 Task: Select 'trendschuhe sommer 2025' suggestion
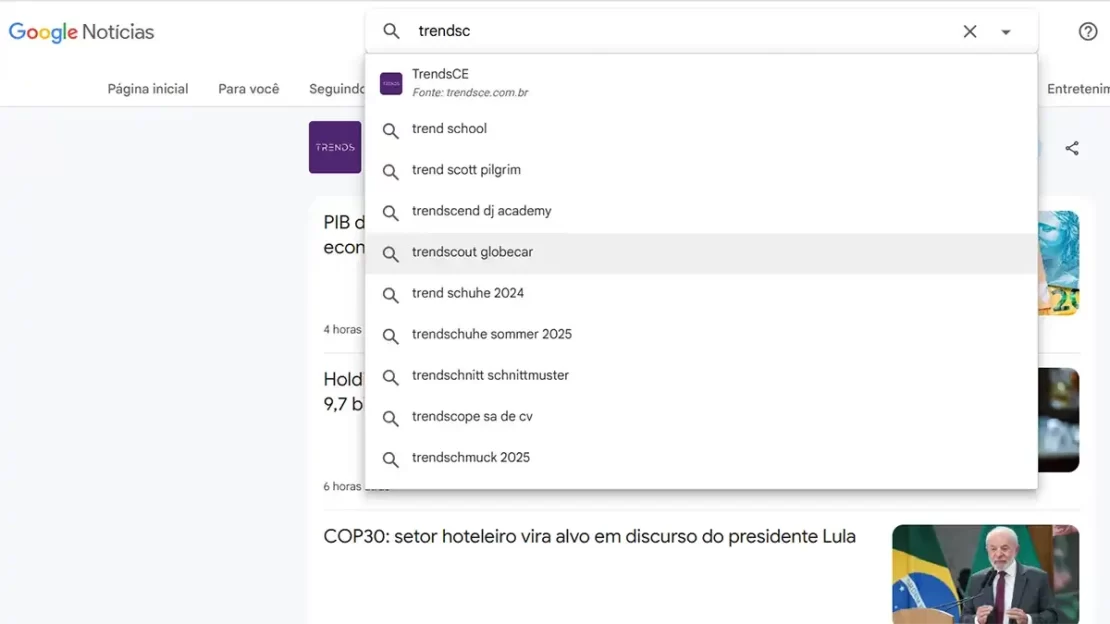coord(491,334)
